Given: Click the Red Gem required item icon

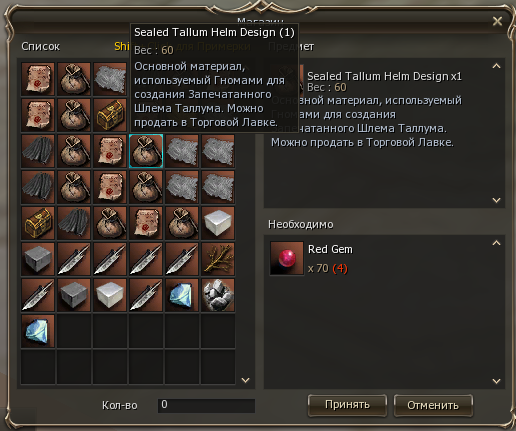Looking at the screenshot, I should point(287,258).
